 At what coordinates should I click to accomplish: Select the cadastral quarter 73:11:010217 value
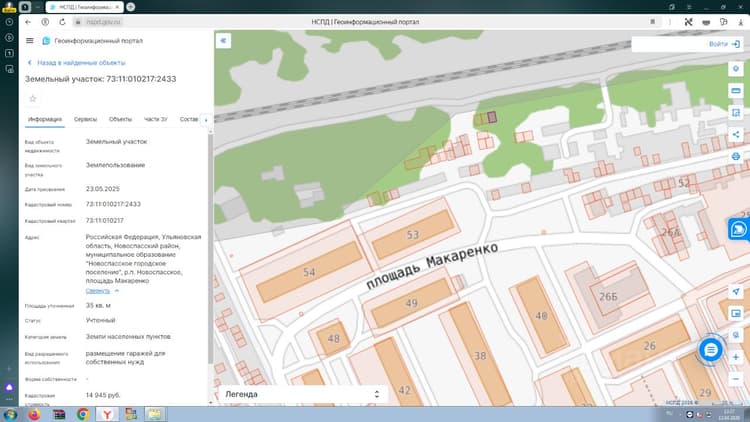(105, 221)
